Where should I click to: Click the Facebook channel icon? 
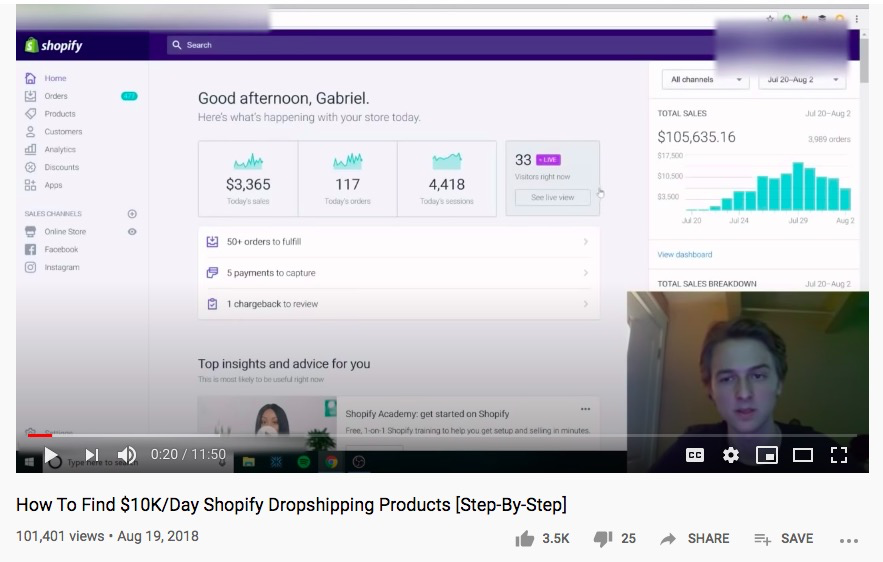pyautogui.click(x=30, y=249)
